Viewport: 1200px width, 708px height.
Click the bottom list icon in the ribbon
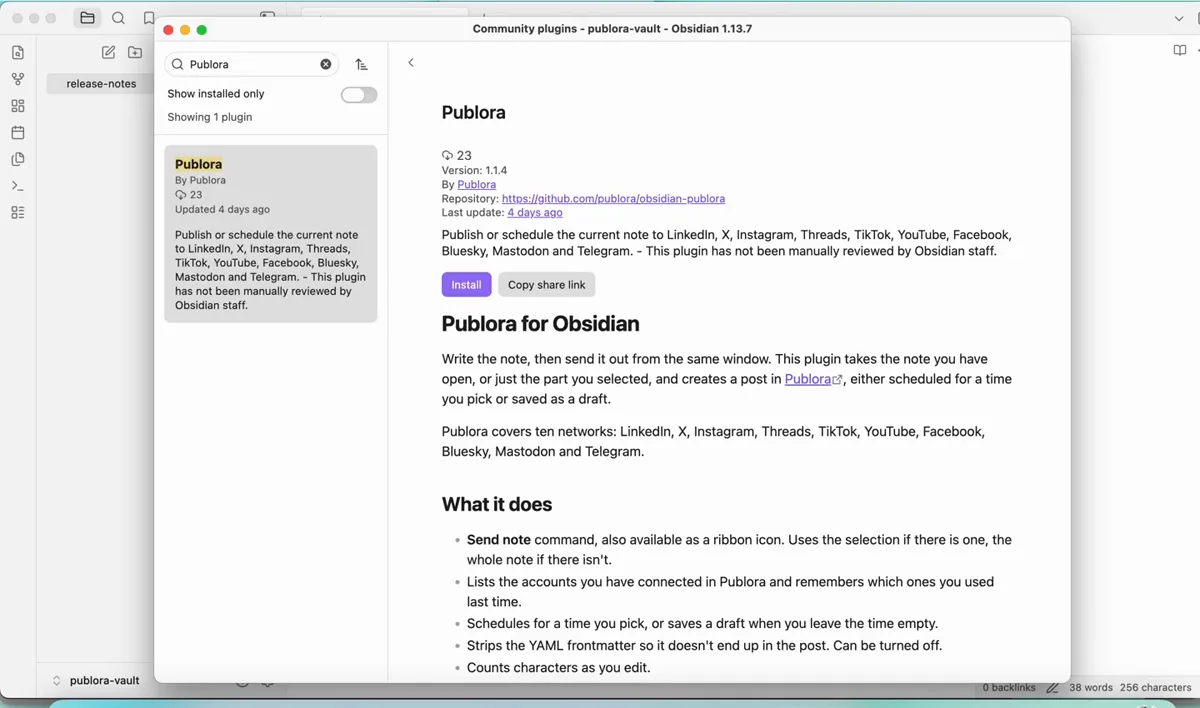click(x=17, y=212)
